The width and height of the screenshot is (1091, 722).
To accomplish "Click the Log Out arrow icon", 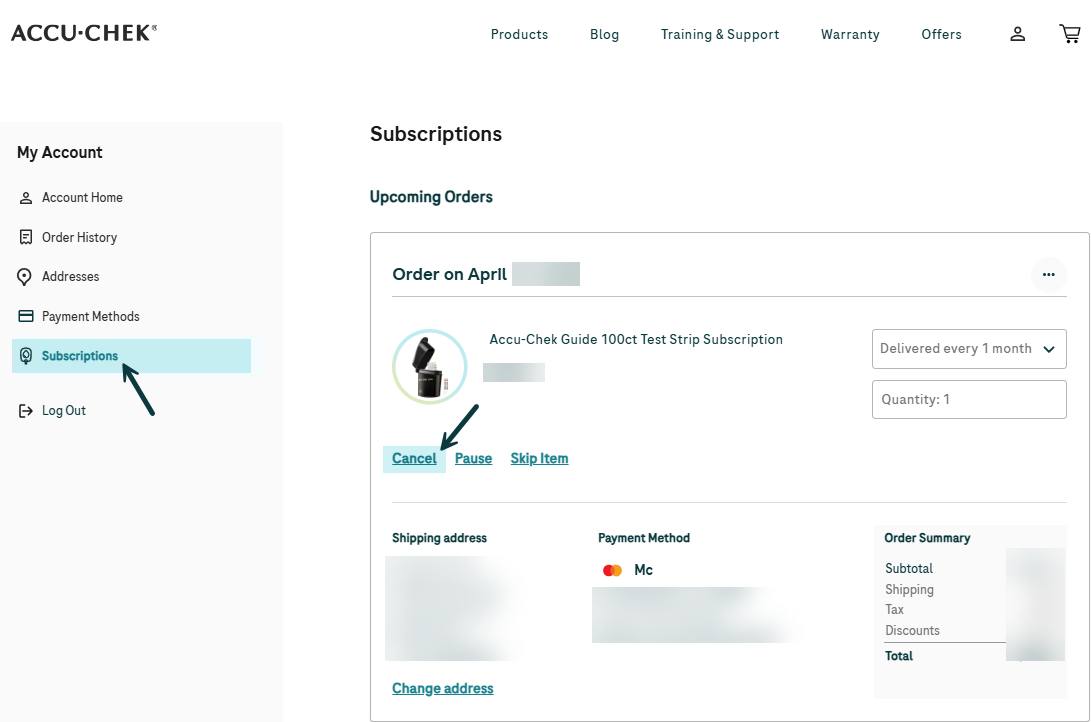I will pos(26,411).
